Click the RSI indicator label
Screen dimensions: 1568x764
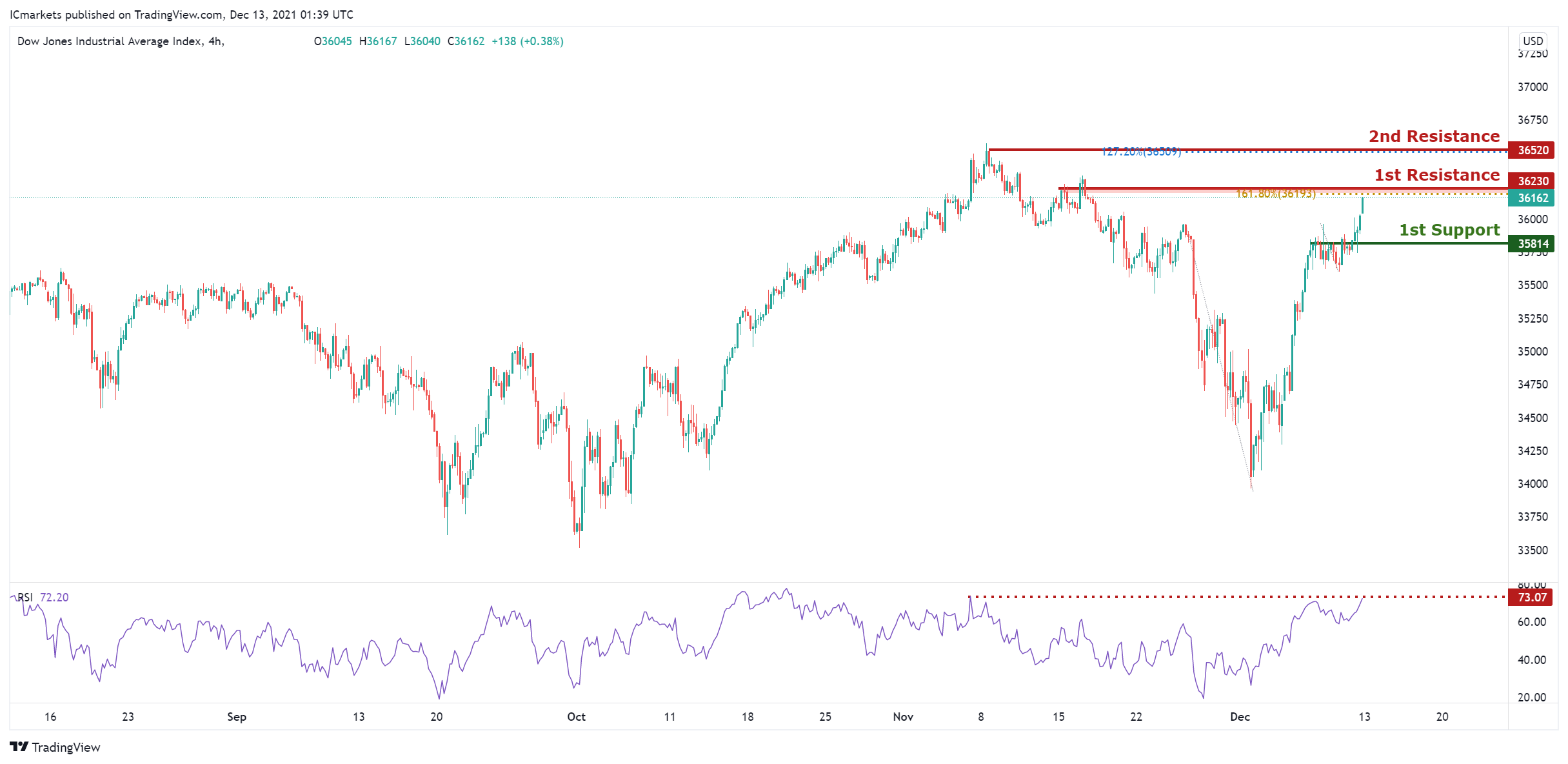tap(25, 598)
